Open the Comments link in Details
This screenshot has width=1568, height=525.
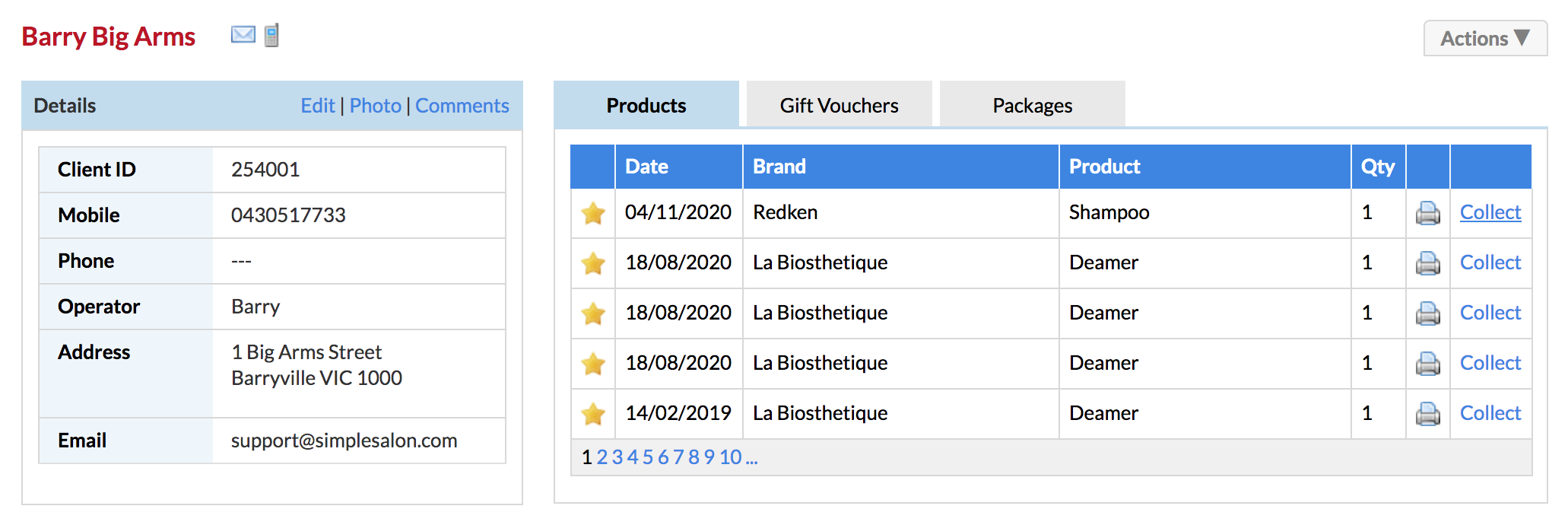[462, 106]
